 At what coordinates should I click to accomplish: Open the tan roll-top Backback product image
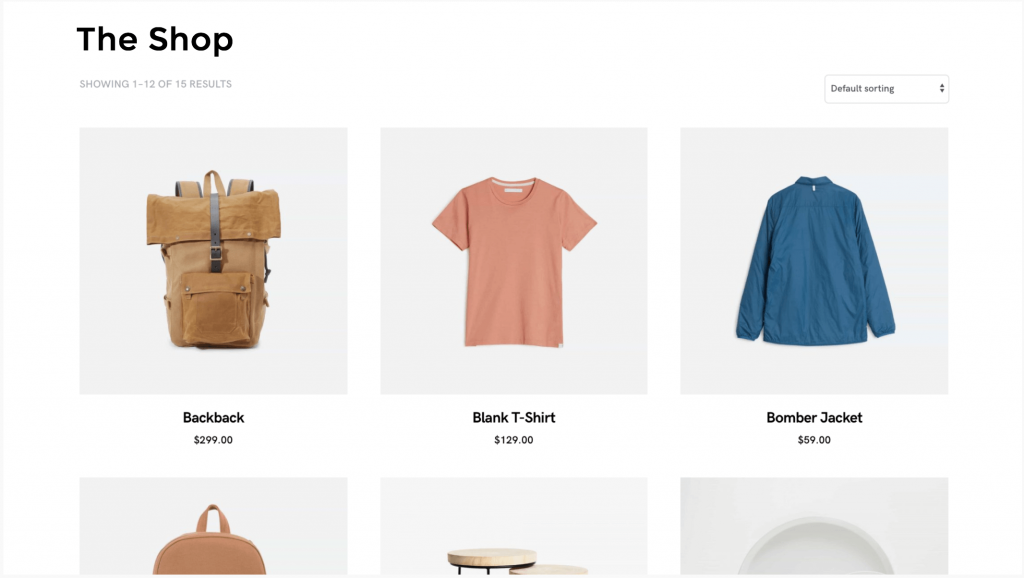point(214,261)
